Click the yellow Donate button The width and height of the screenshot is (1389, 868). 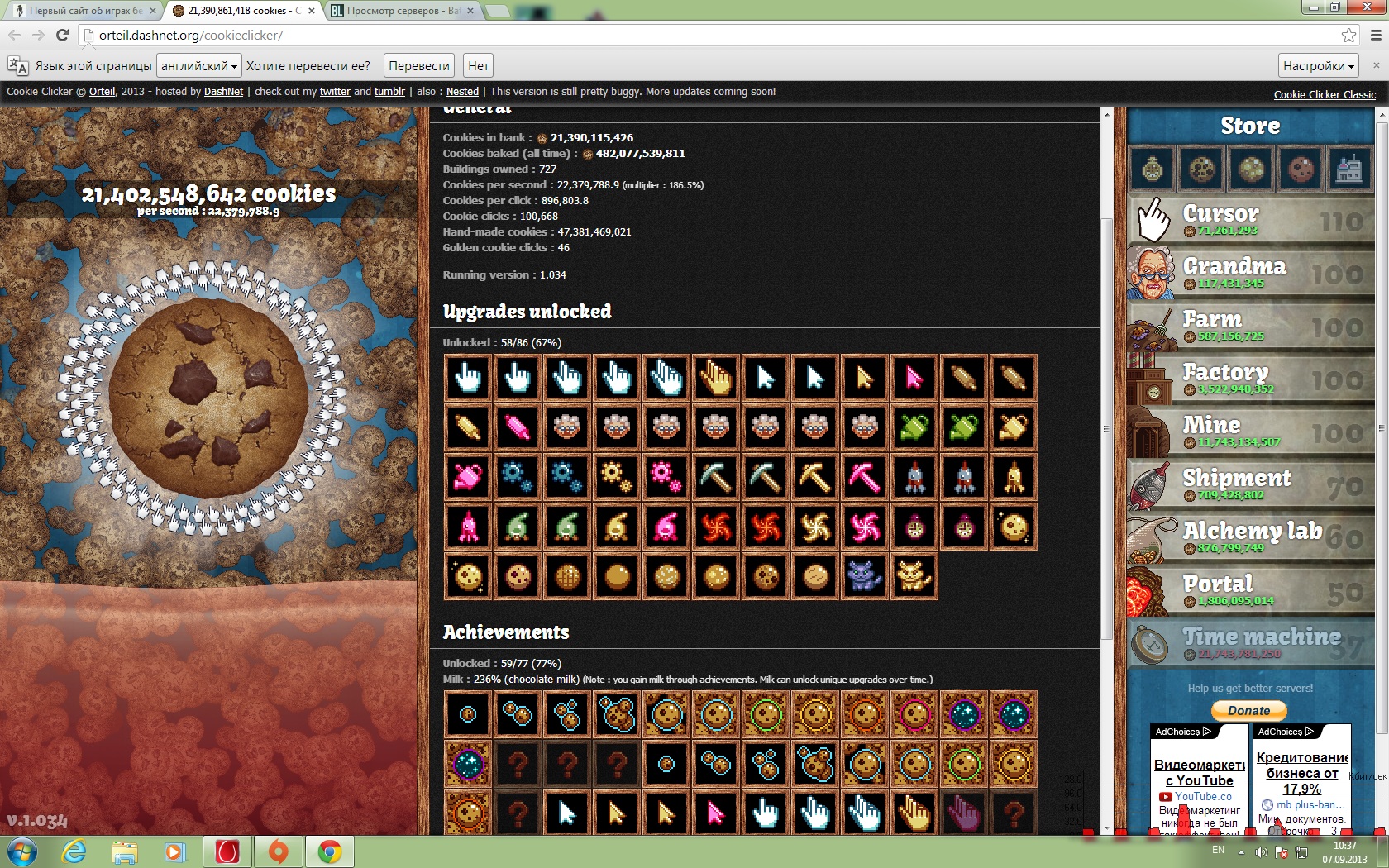point(1248,710)
